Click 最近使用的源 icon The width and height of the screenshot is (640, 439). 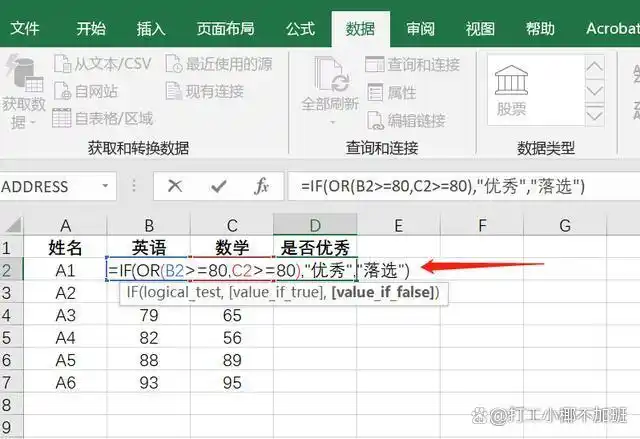[173, 64]
